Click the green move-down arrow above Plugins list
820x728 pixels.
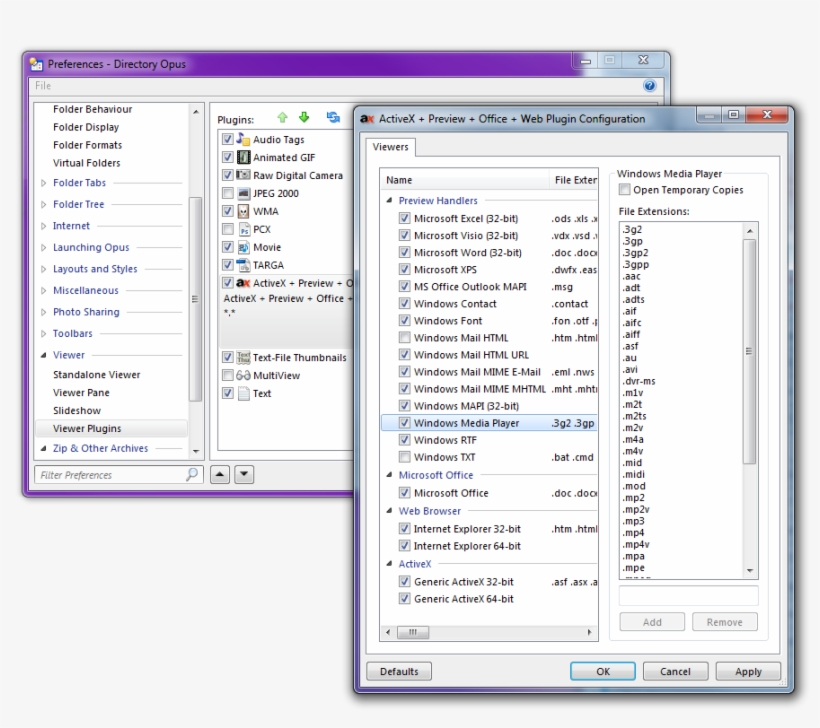coord(304,117)
